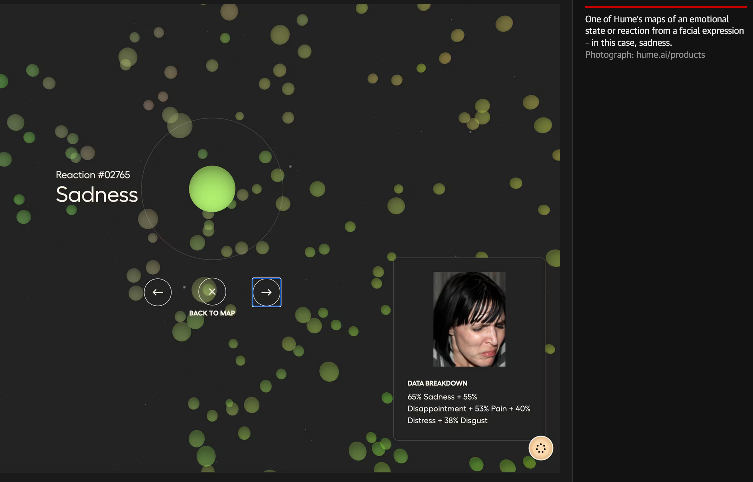Select the large bright green Sadness bubble
Viewport: 753px width, 482px height.
coord(212,189)
